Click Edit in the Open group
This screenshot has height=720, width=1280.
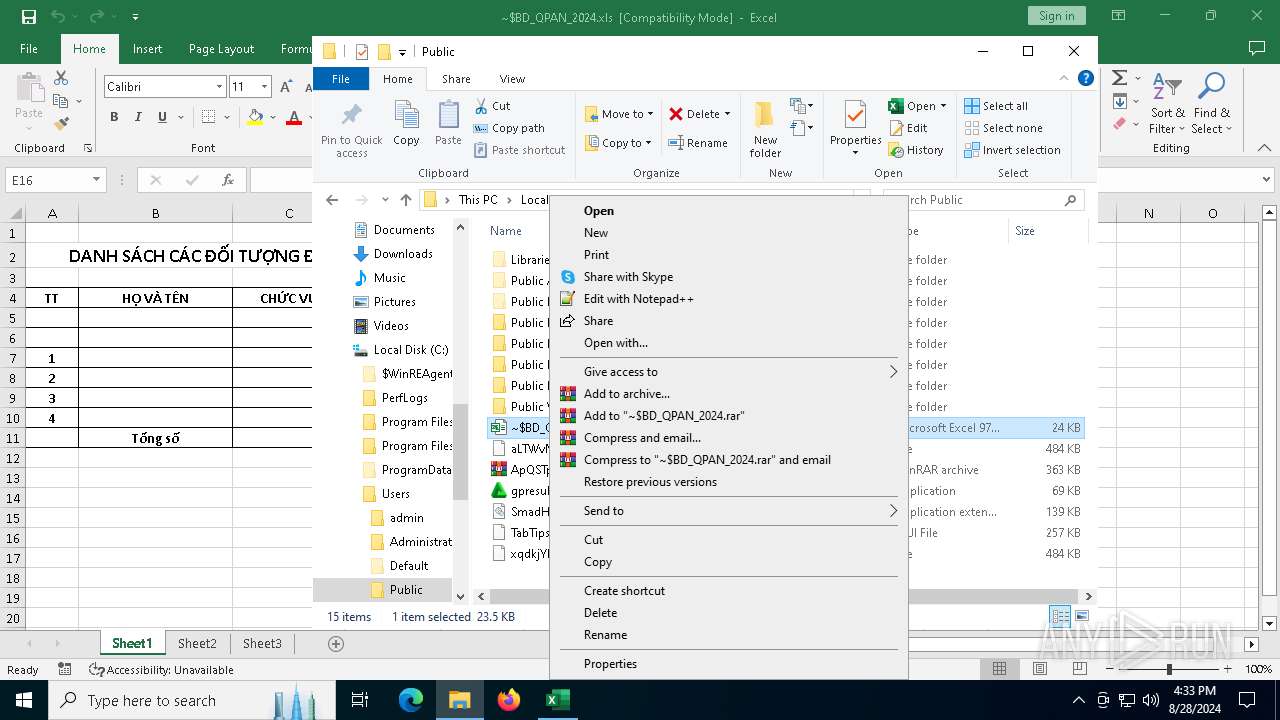click(x=908, y=128)
